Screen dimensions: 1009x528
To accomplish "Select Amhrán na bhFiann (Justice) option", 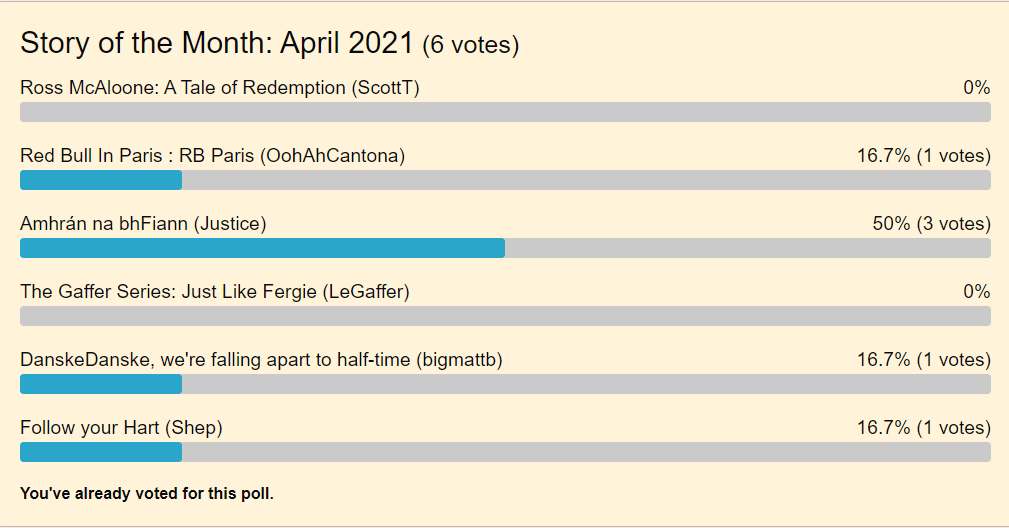I will pos(143,224).
